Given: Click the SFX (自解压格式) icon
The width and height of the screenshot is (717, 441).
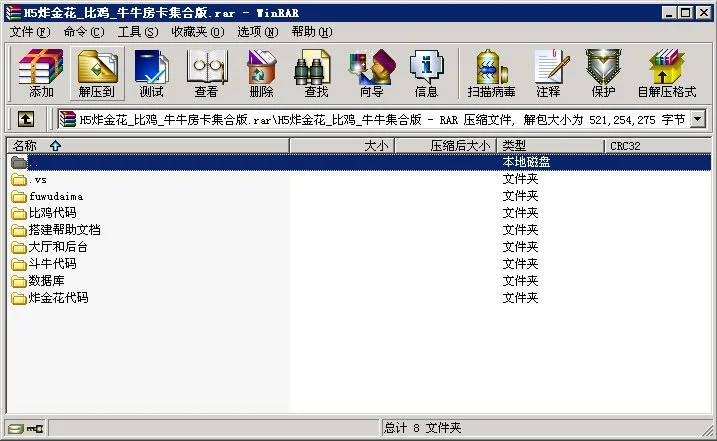Looking at the screenshot, I should pyautogui.click(x=667, y=74).
